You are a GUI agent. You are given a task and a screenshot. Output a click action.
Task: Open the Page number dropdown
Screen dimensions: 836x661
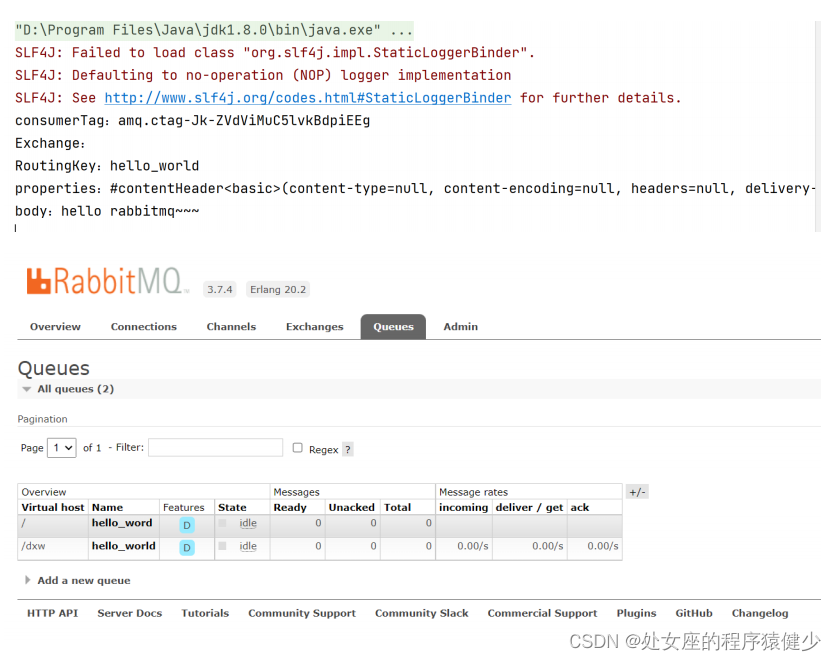(62, 448)
